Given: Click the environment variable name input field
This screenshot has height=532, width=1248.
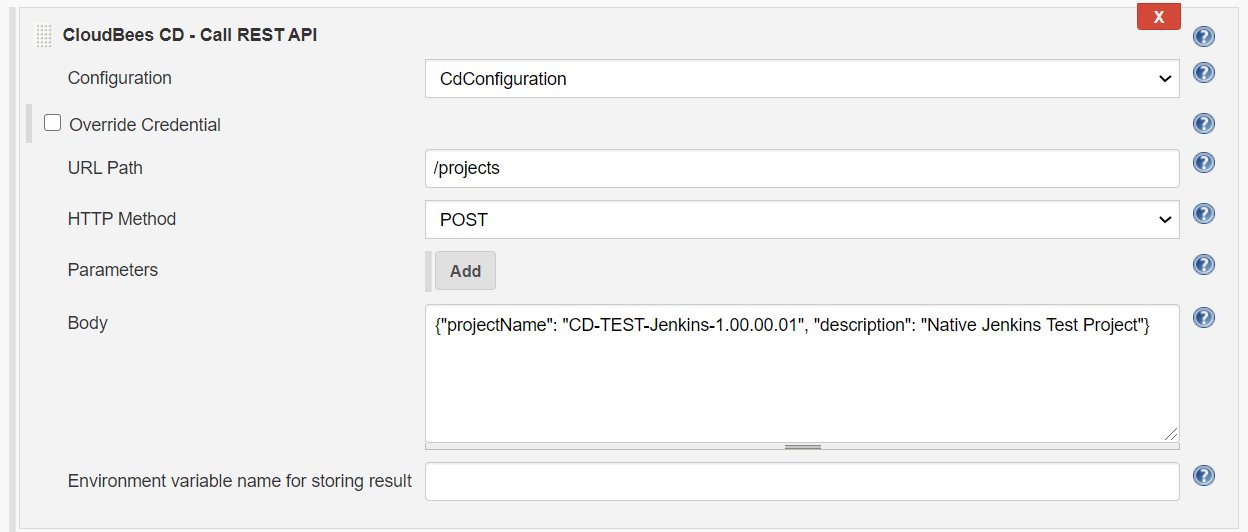Looking at the screenshot, I should tap(802, 481).
